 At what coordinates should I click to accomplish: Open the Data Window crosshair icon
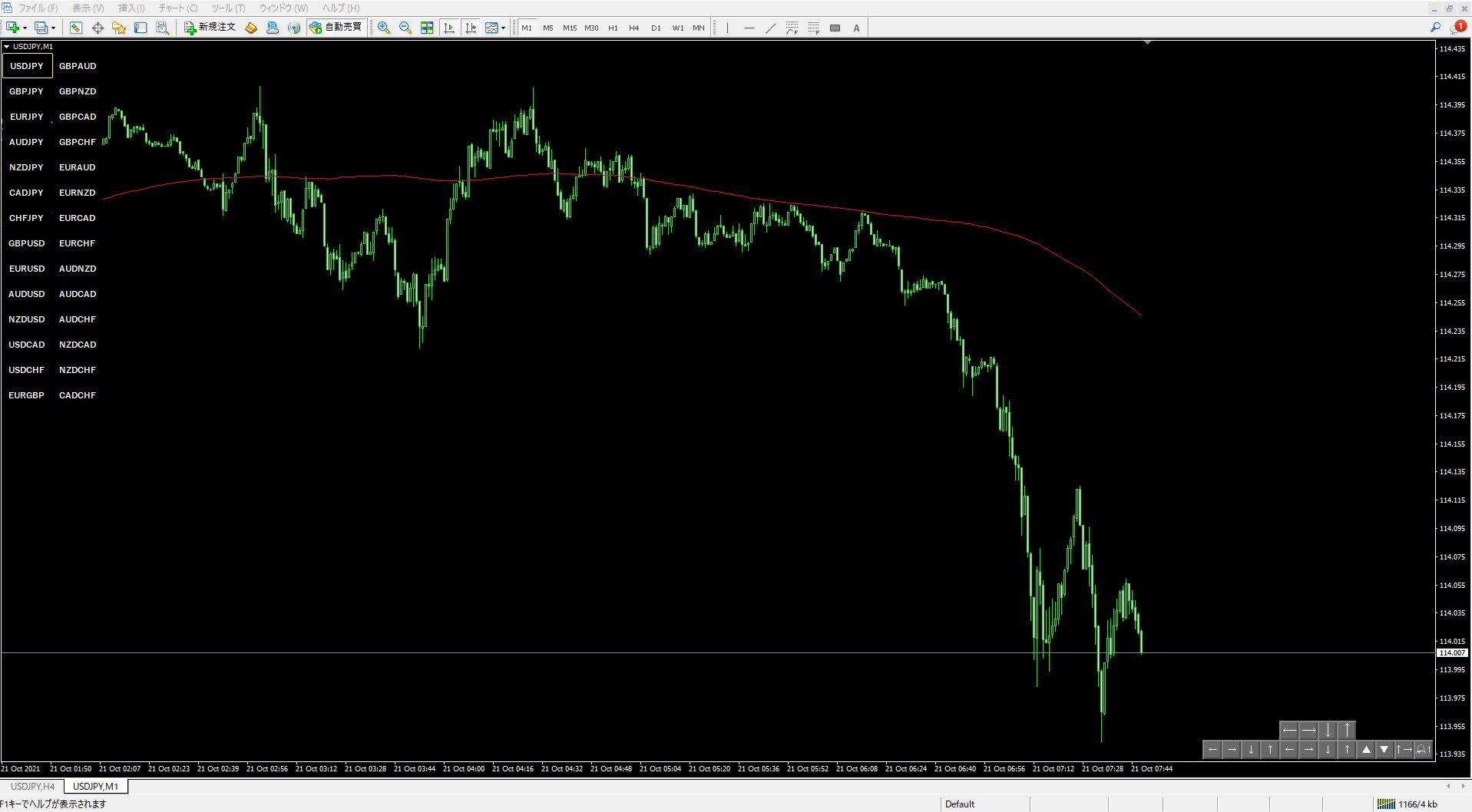[98, 28]
